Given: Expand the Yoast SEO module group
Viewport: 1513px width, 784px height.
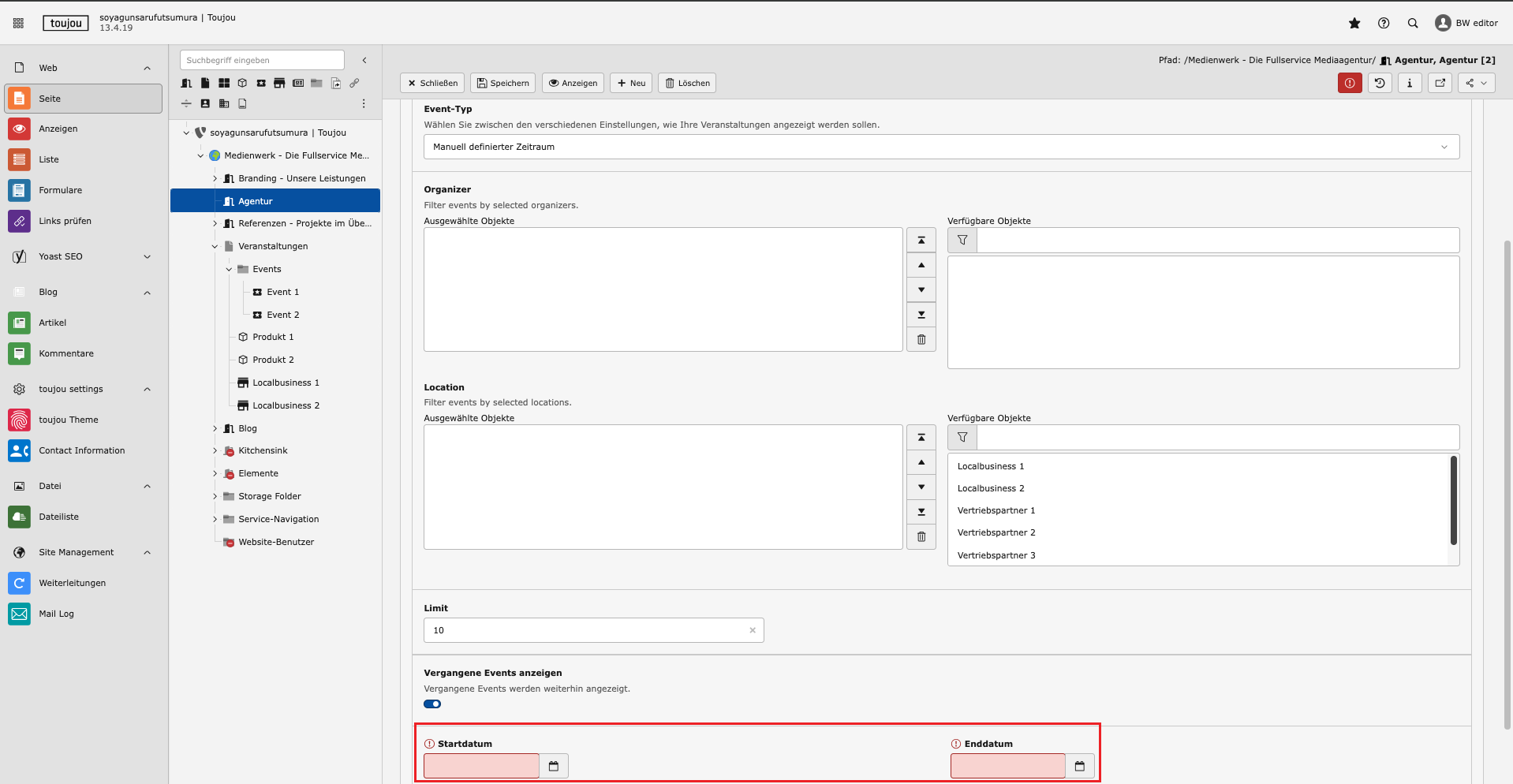Looking at the screenshot, I should click(147, 256).
